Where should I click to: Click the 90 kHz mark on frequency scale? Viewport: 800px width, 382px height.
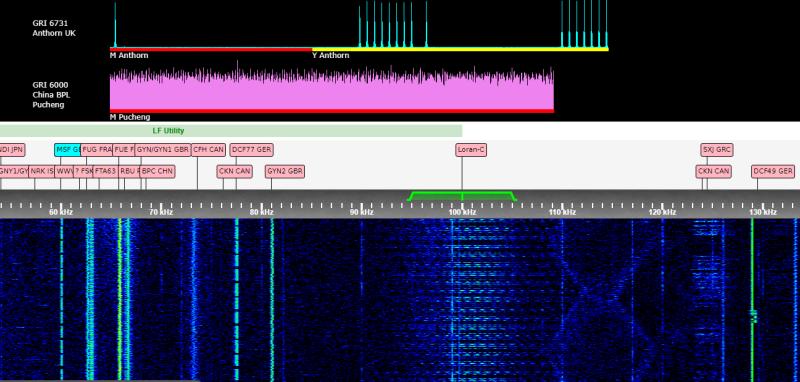(362, 212)
